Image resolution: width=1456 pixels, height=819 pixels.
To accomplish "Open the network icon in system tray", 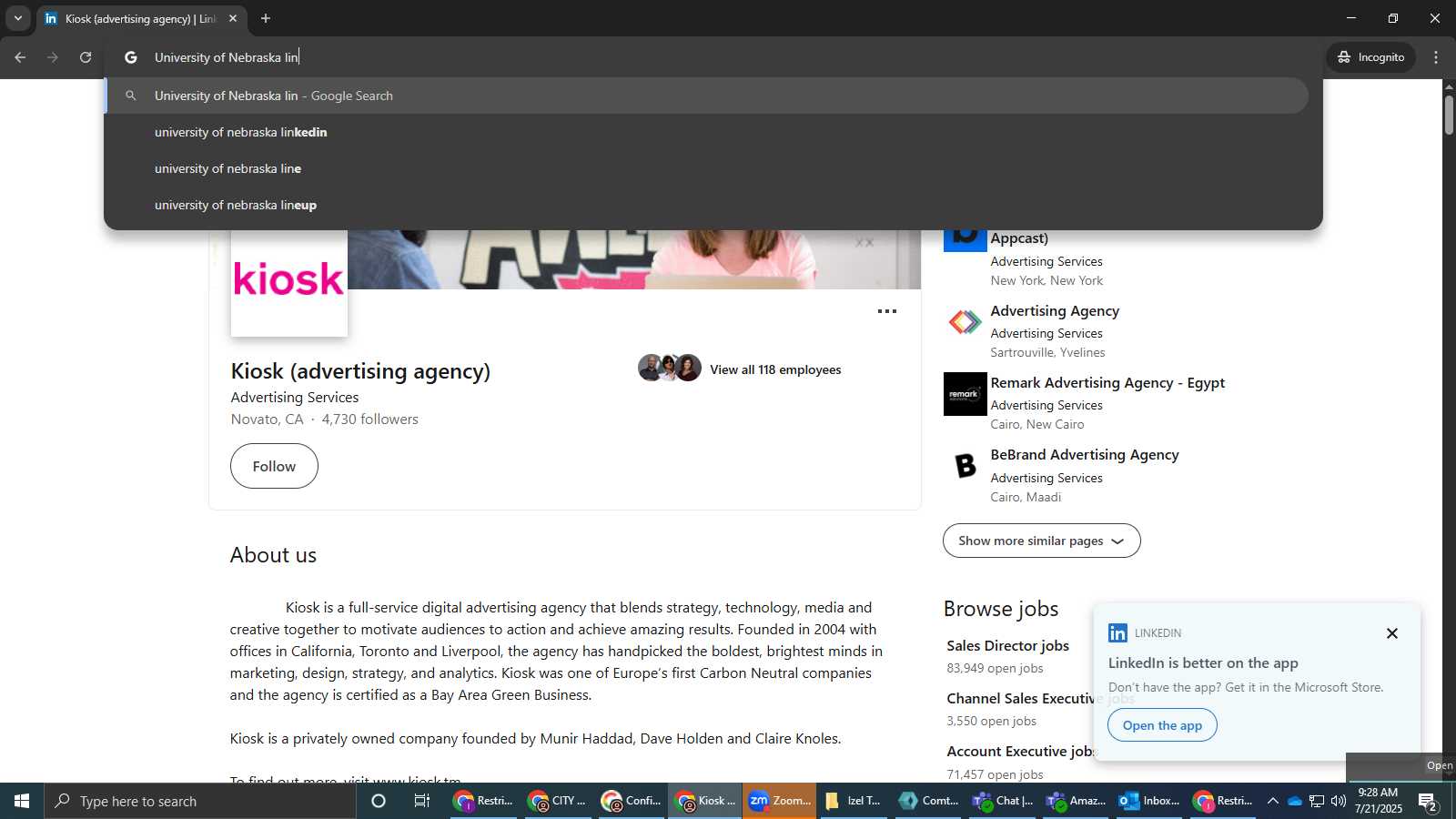I will click(x=1316, y=801).
